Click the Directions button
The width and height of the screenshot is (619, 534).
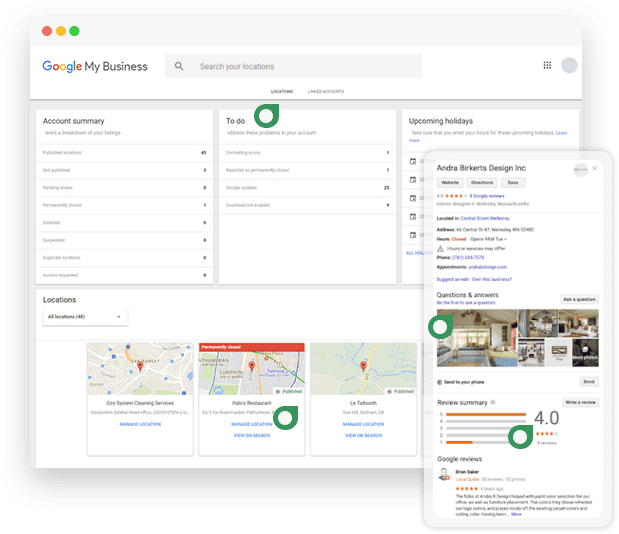[x=483, y=183]
